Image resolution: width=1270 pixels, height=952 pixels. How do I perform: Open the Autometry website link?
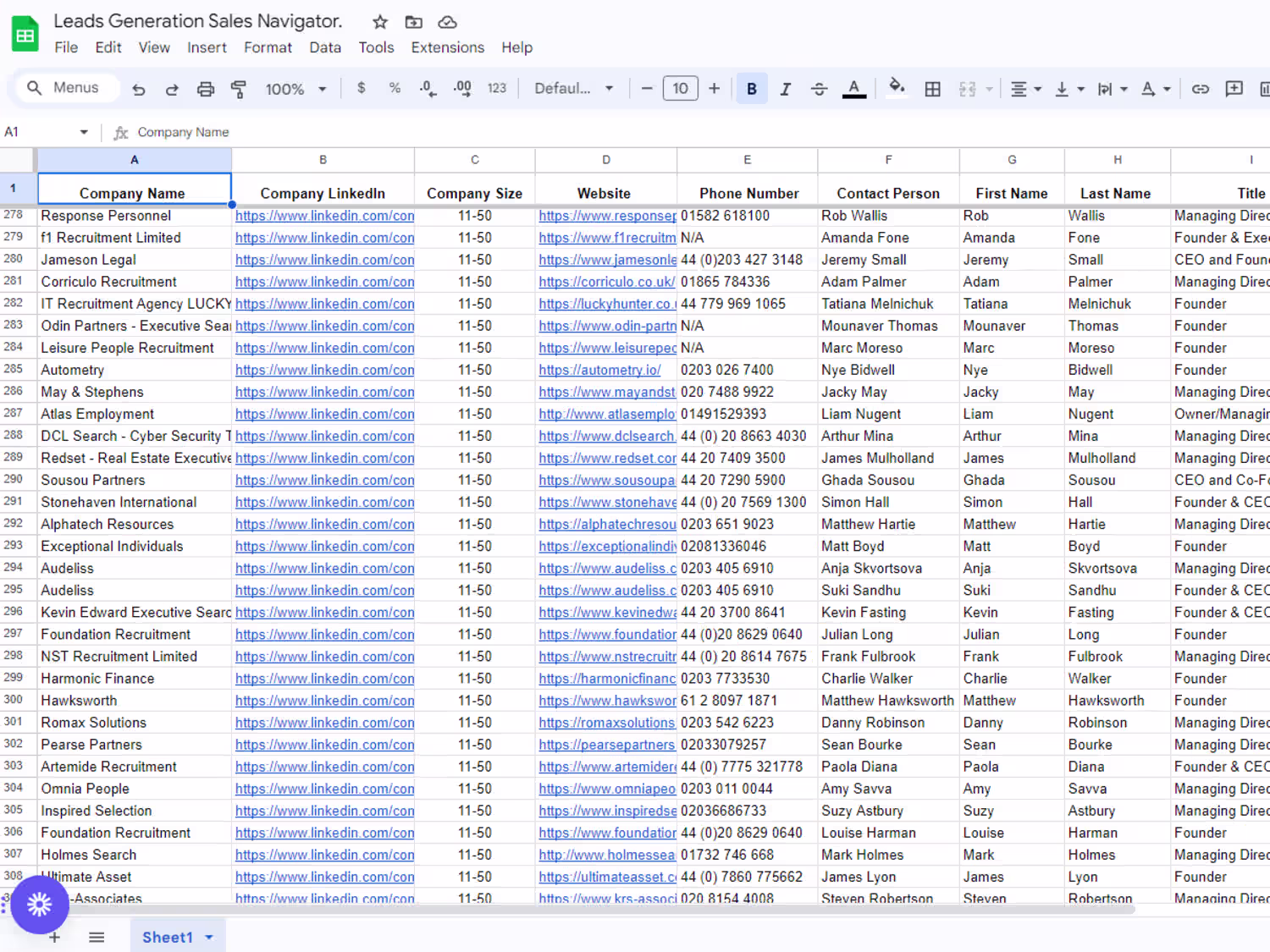599,370
